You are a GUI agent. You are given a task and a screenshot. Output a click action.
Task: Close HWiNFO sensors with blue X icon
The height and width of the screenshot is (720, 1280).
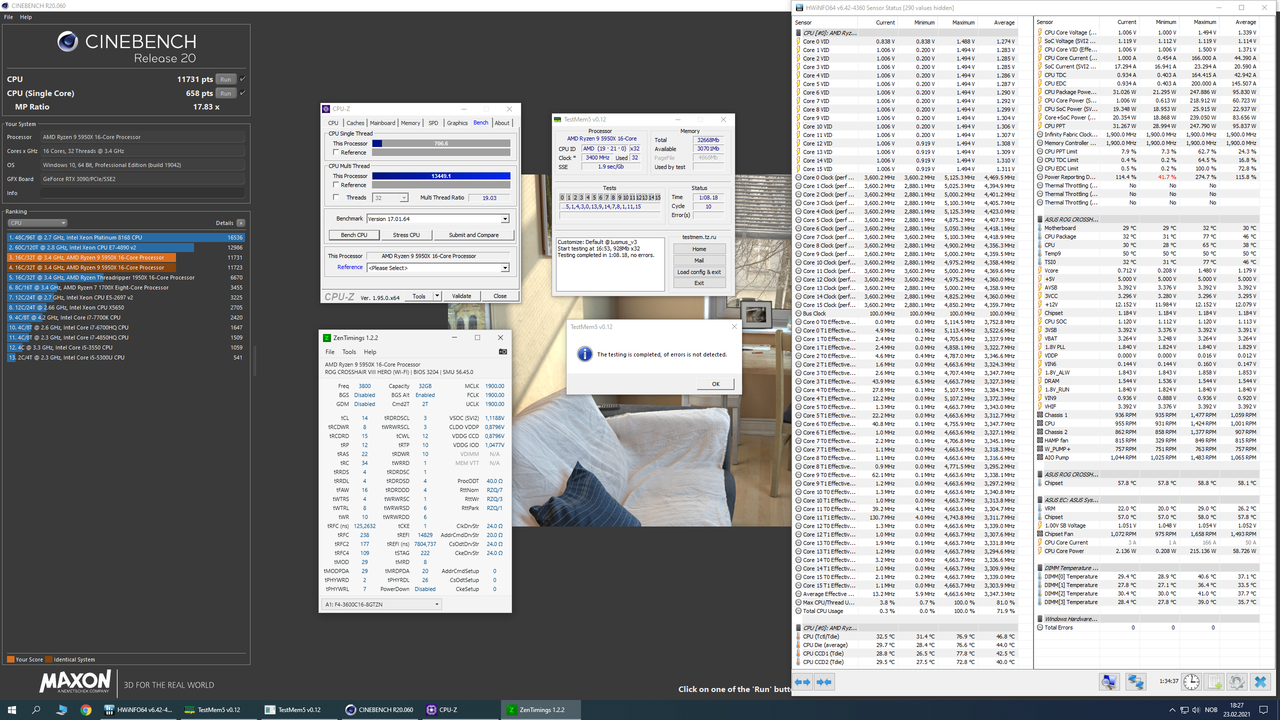point(1260,681)
